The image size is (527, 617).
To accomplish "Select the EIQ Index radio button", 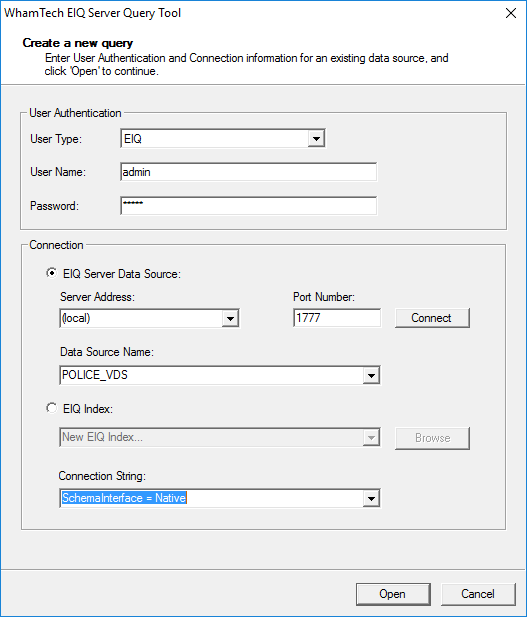I will click(x=51, y=408).
